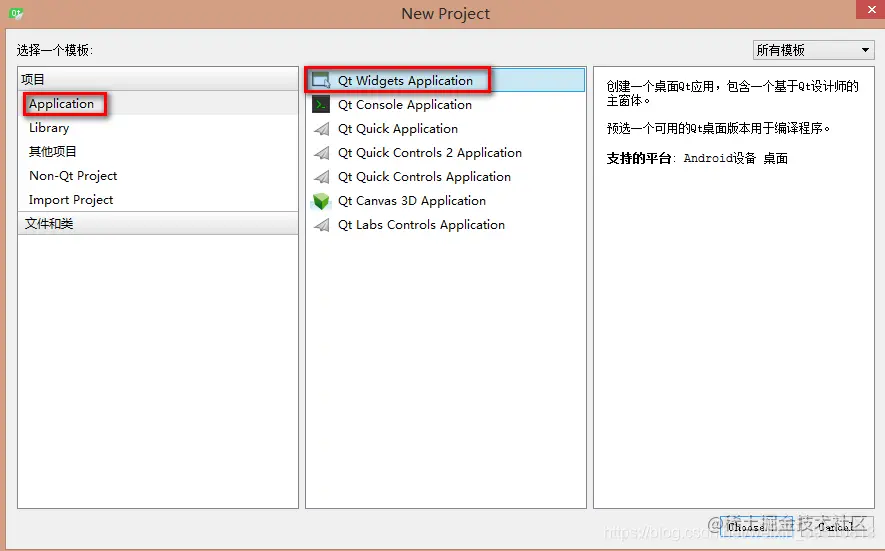885x551 pixels.
Task: Open the 所有模板 template filter dropdown
Action: (x=813, y=50)
